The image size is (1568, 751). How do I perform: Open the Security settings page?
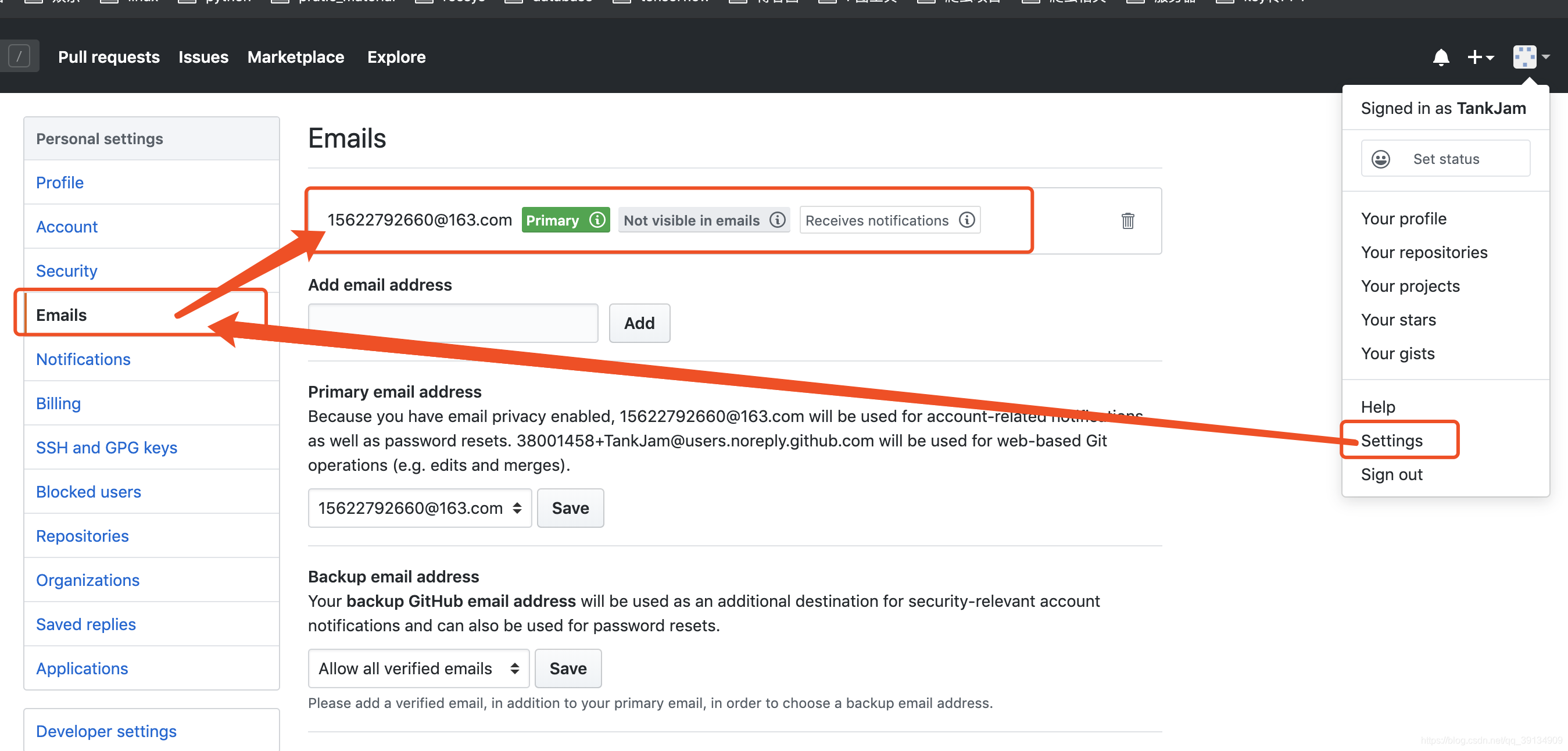pyautogui.click(x=152, y=271)
